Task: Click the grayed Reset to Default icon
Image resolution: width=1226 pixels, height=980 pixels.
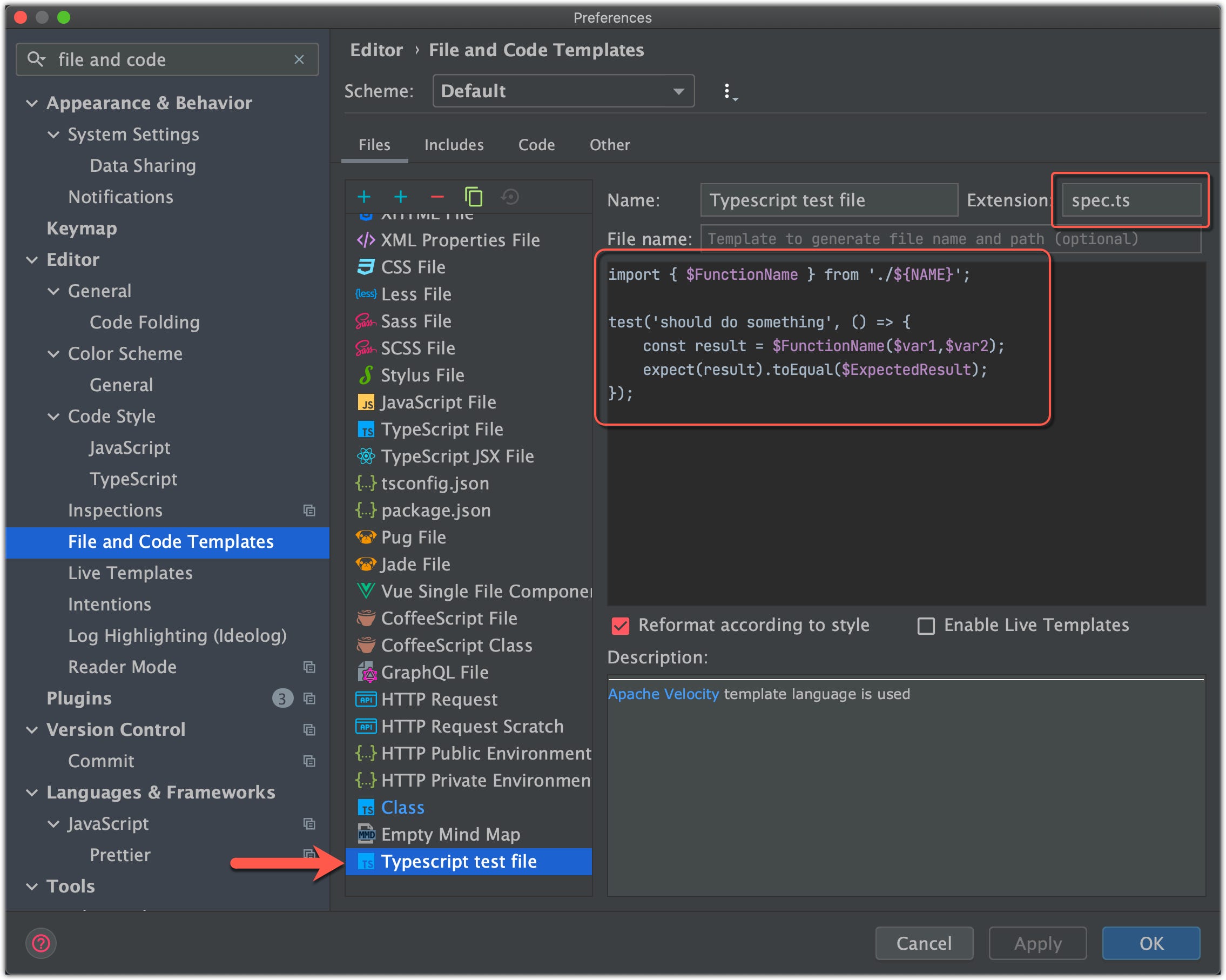Action: point(510,197)
